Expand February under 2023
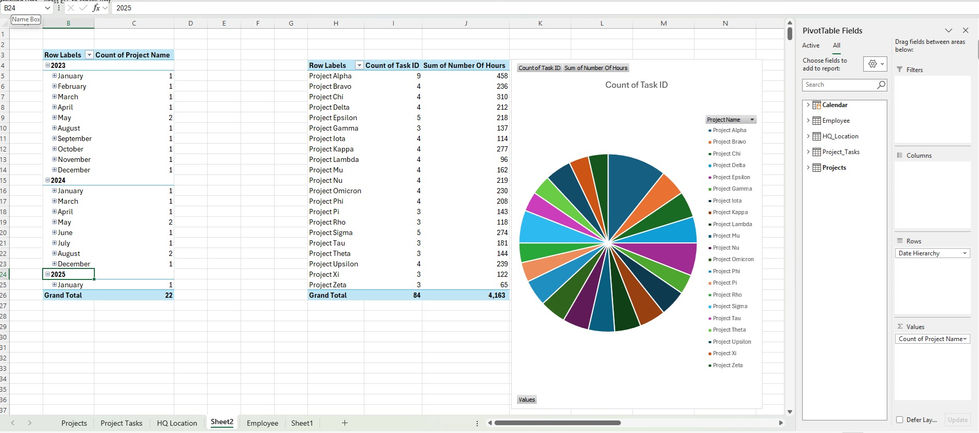Screen dimensions: 979x433 (54, 86)
